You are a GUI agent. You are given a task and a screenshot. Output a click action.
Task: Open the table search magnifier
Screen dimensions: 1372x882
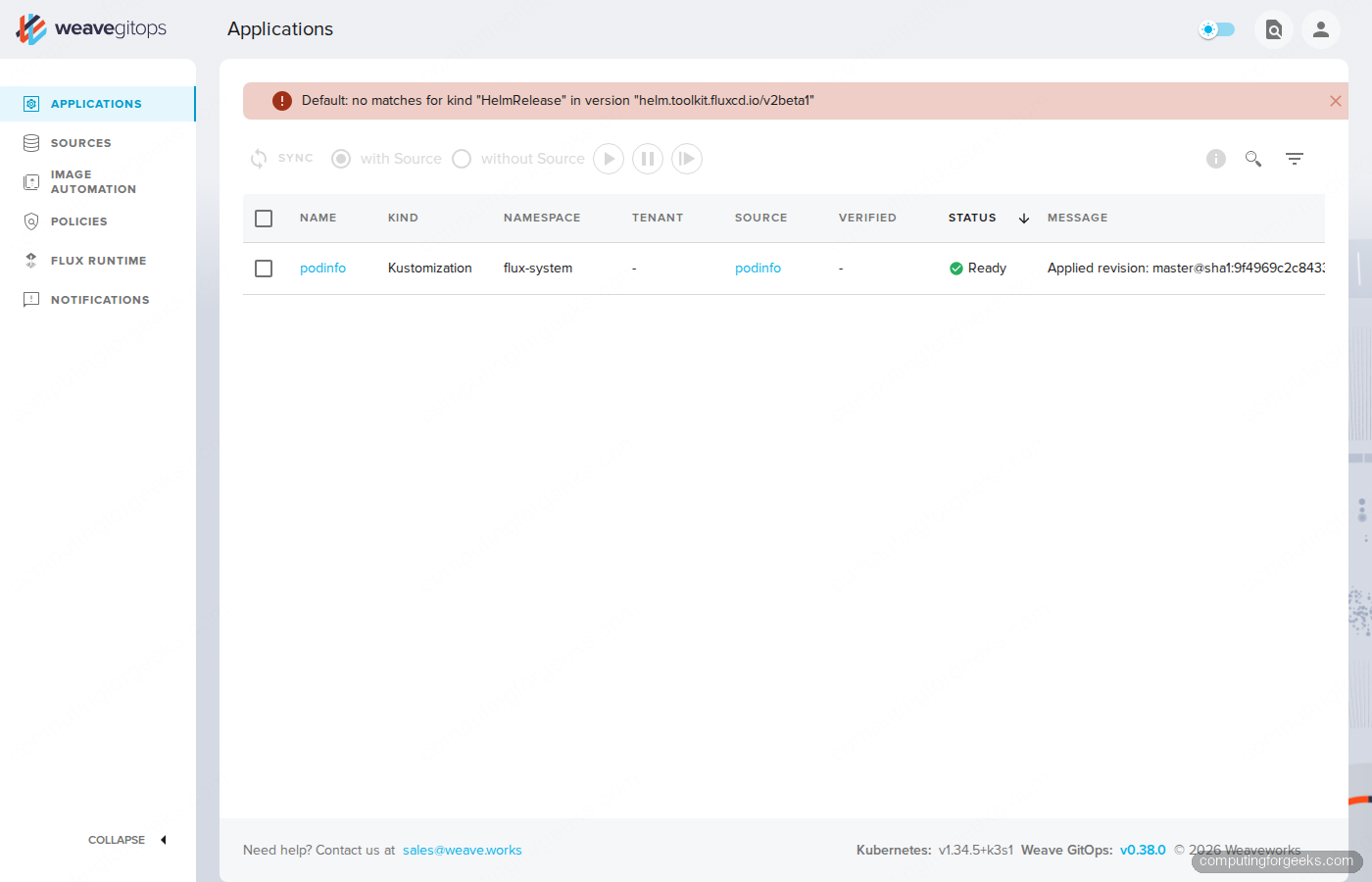click(x=1253, y=159)
